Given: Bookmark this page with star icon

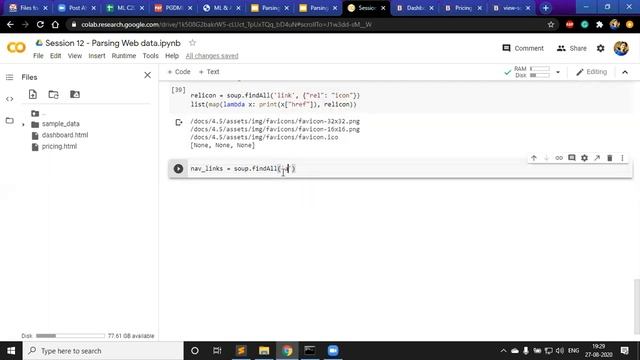Looking at the screenshot, I should pyautogui.click(x=551, y=24).
